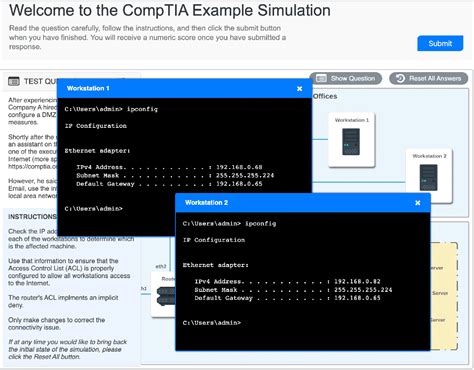Click Workstation 2 default gateway 192.168.0.65
The height and width of the screenshot is (370, 474).
click(x=357, y=298)
